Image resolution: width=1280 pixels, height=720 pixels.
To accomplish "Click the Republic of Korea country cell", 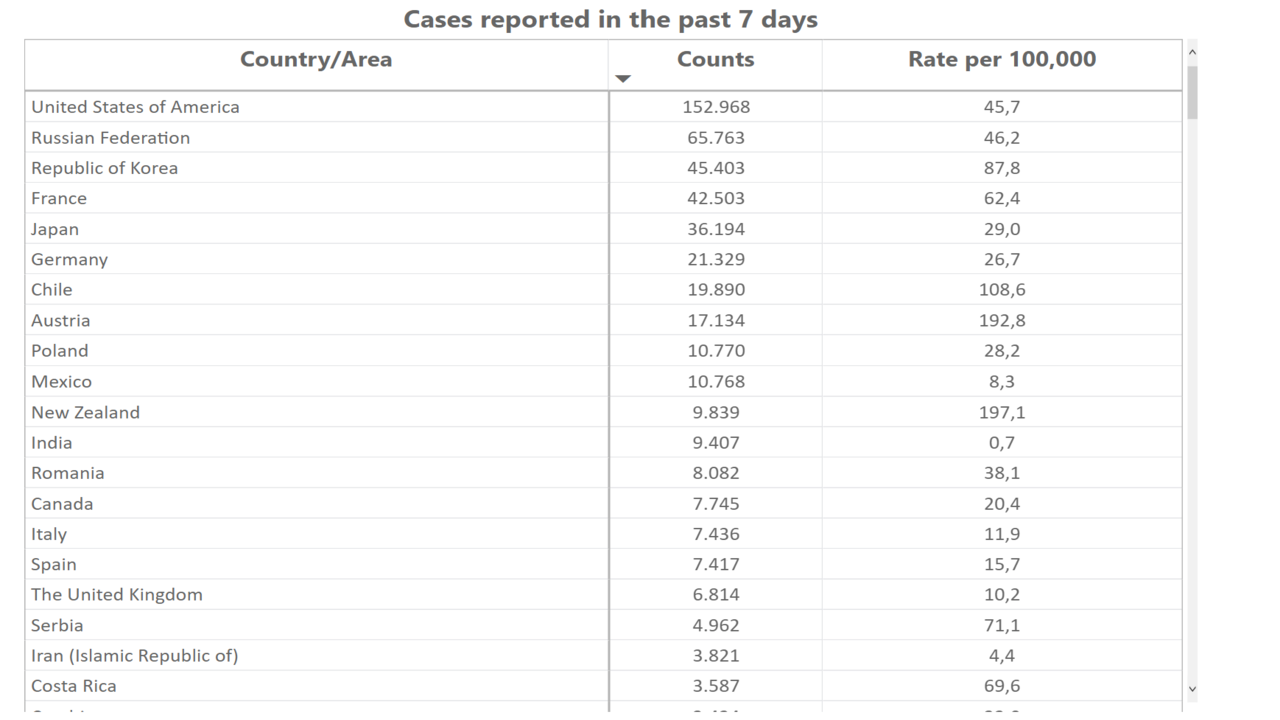I will tap(104, 168).
